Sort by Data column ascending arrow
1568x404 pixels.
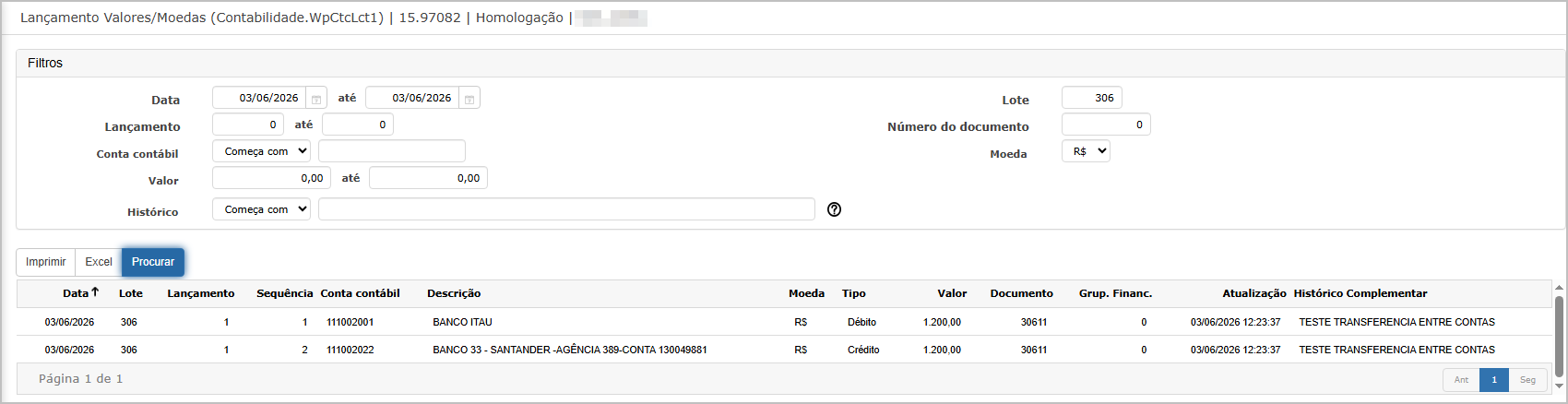[x=95, y=292]
